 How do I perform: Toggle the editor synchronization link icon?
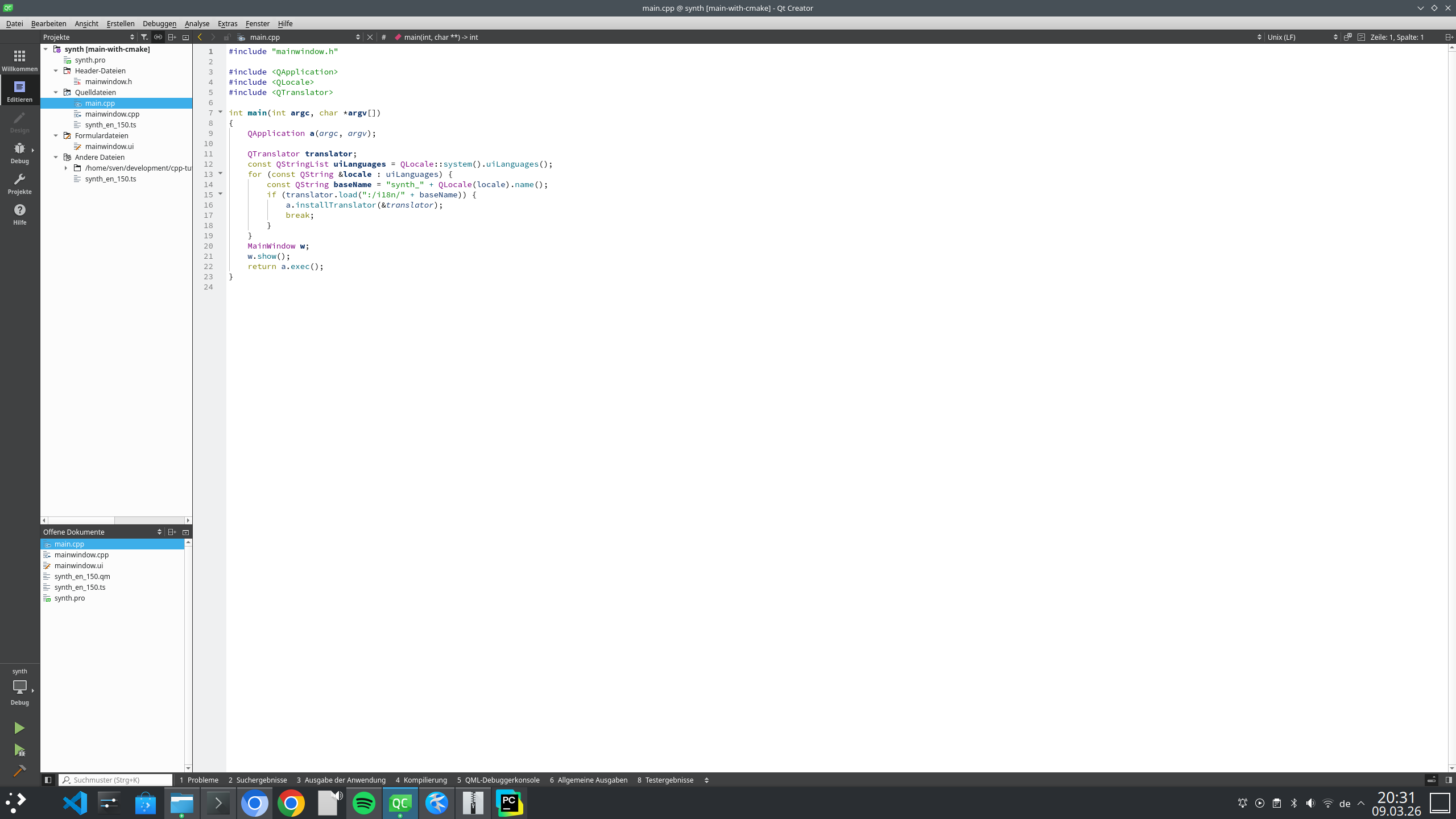click(158, 37)
